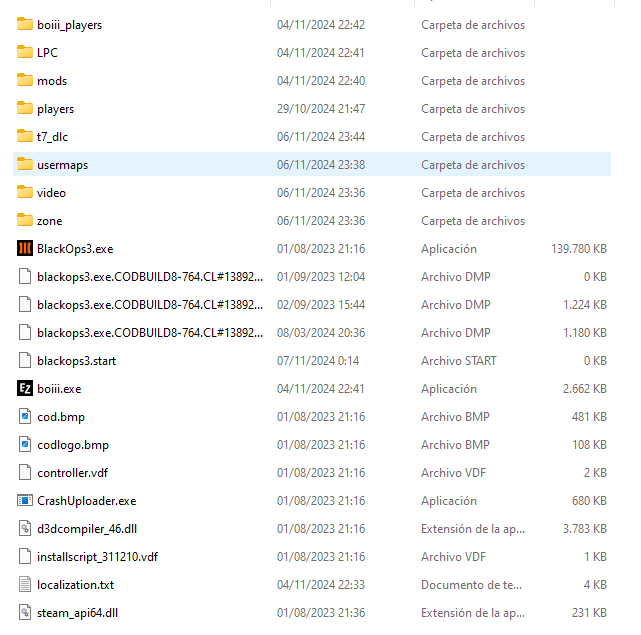The image size is (641, 635).
Task: Select the DMP file icon dated 02/09/2023
Action: [x=25, y=305]
